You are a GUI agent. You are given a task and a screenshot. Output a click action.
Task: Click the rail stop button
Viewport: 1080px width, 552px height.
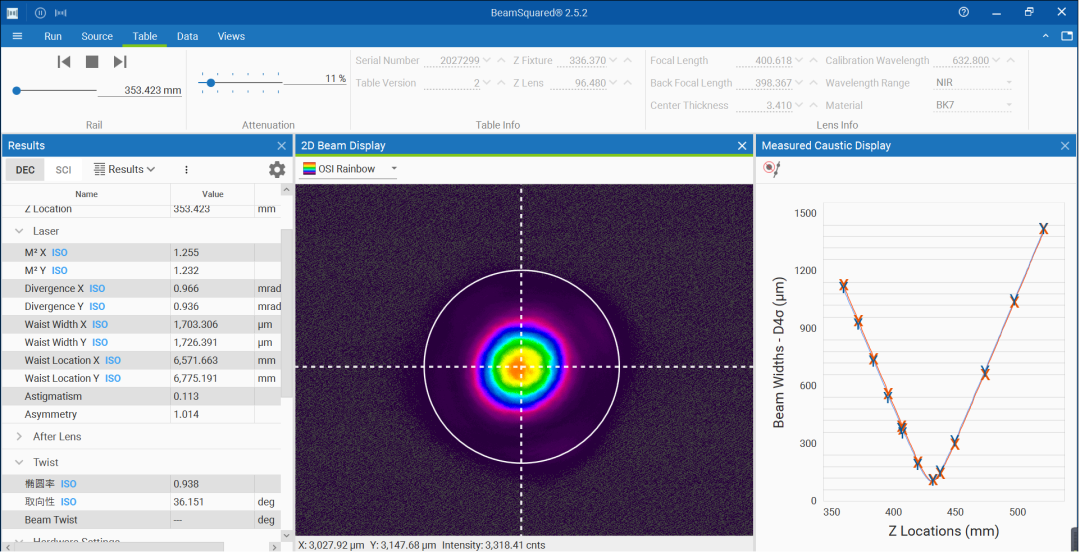pos(92,62)
